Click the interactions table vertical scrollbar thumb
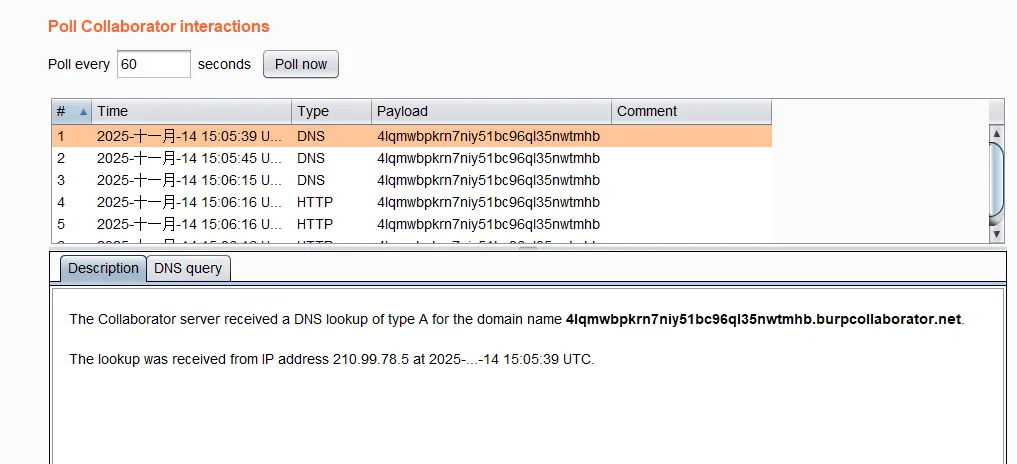This screenshot has width=1017, height=464. coord(996,180)
